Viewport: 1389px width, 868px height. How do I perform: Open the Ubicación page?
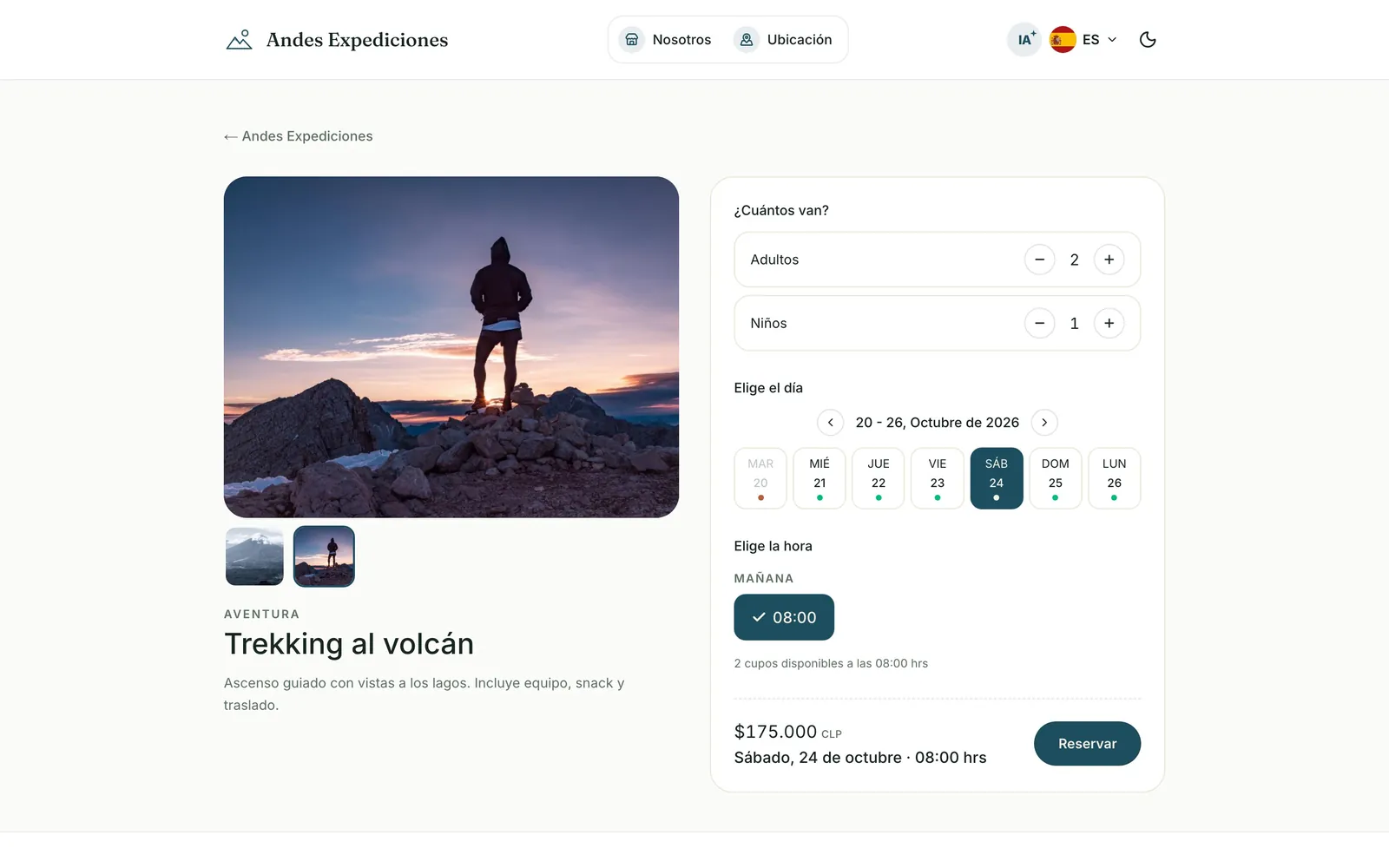tap(783, 40)
